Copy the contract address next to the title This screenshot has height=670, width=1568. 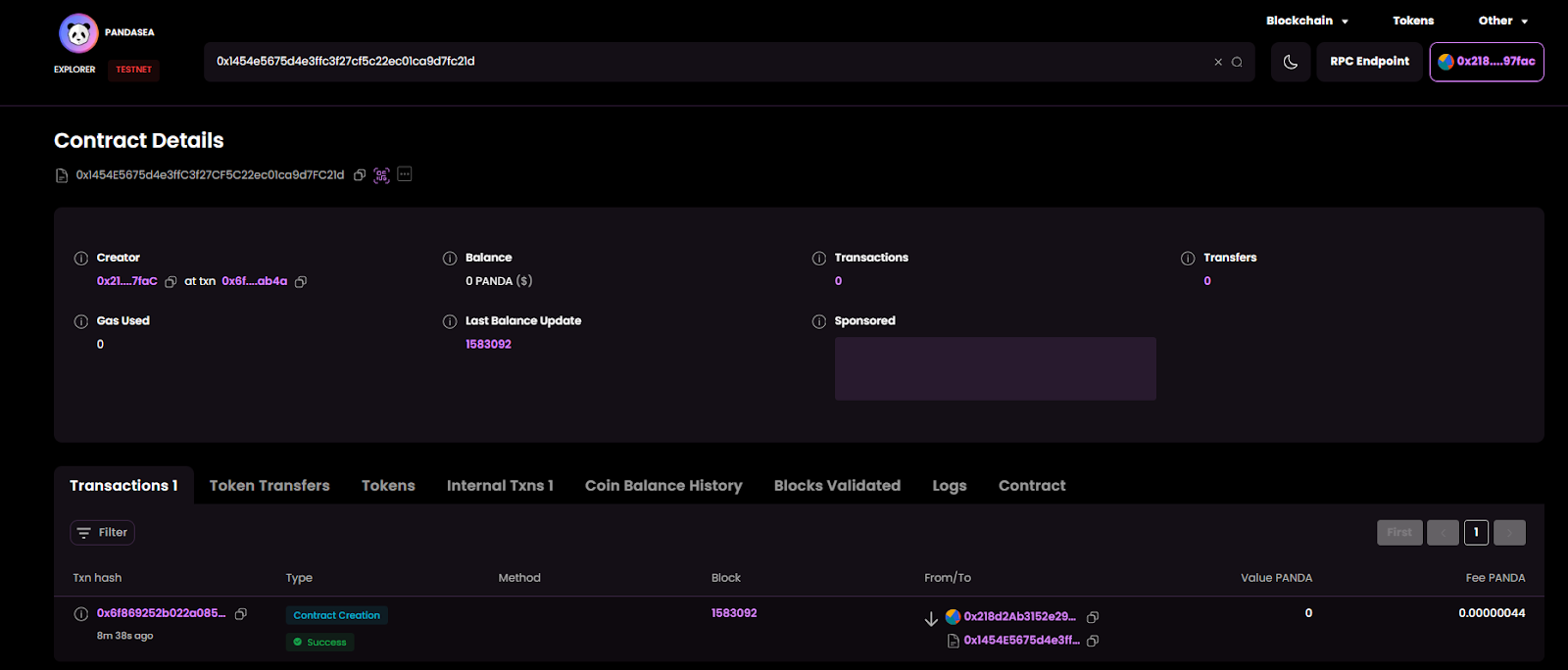[360, 175]
